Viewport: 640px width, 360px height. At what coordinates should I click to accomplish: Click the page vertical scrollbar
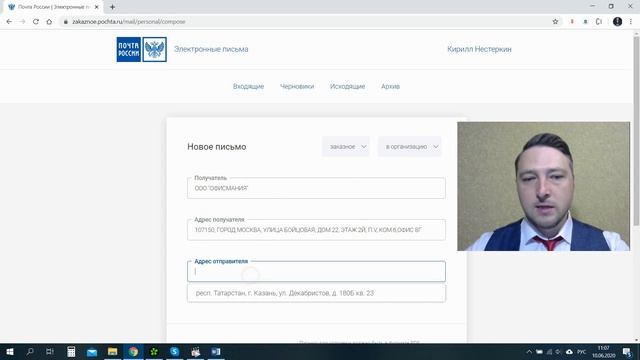click(636, 131)
